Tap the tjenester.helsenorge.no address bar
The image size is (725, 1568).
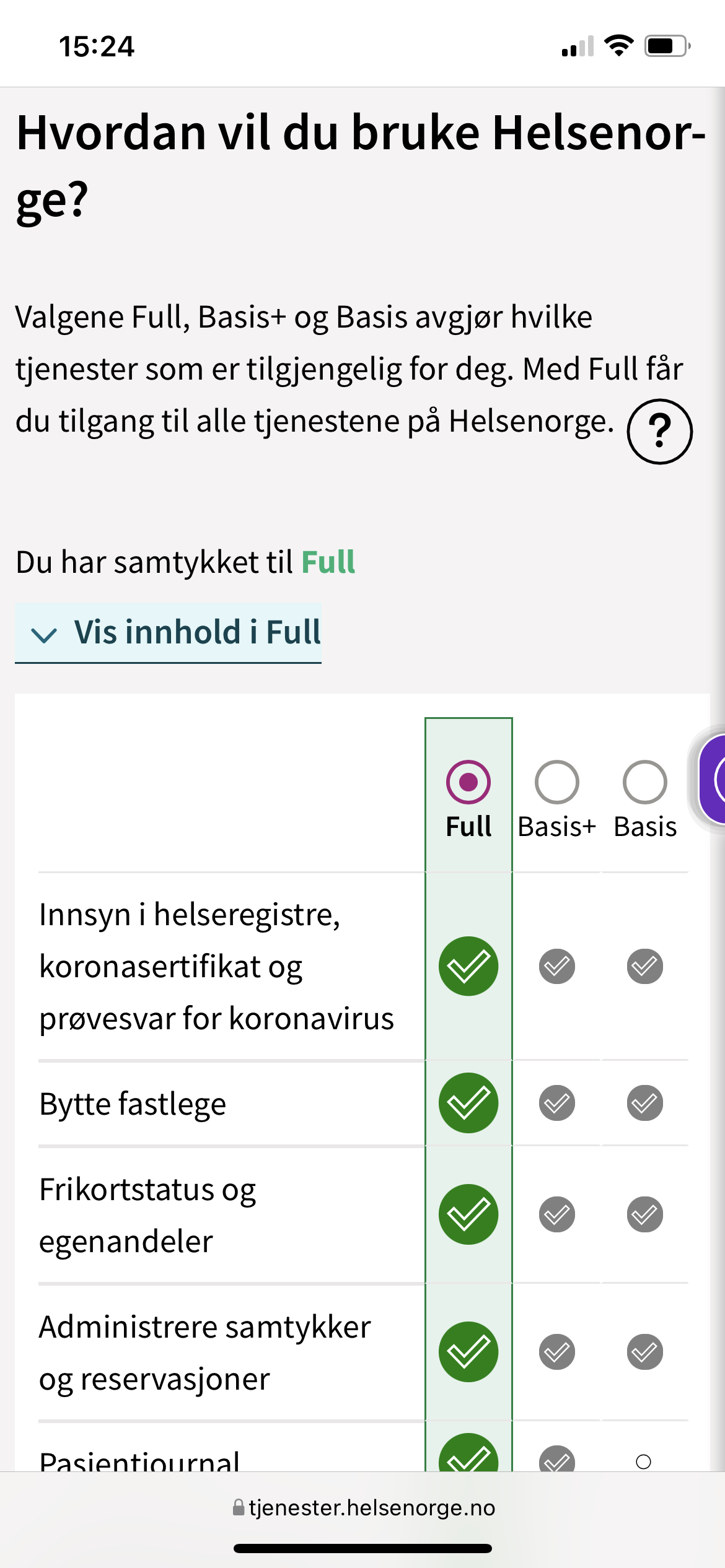pyautogui.click(x=363, y=1507)
